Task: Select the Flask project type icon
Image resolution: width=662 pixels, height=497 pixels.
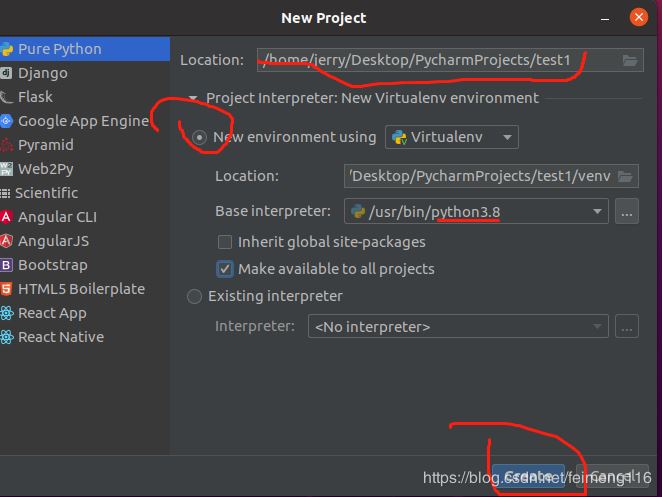Action: (7, 97)
